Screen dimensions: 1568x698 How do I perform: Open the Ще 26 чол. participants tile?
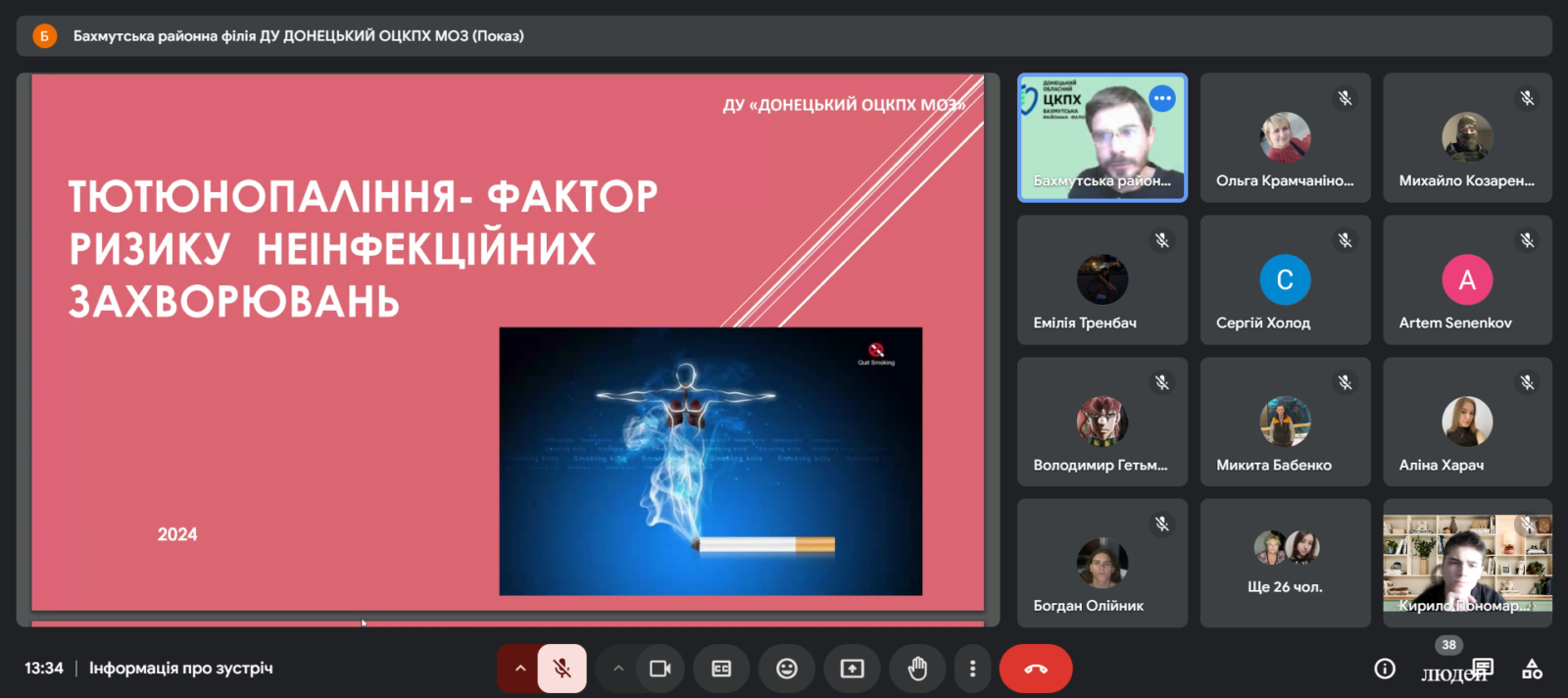(x=1285, y=563)
